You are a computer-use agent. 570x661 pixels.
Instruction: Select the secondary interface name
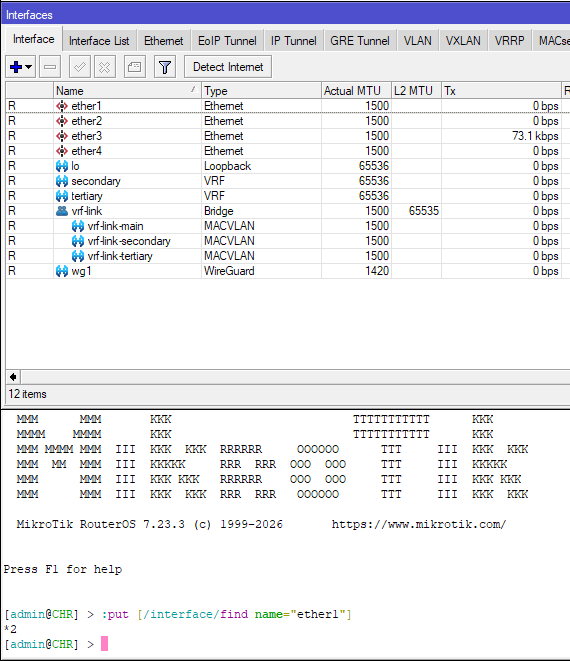[x=96, y=181]
